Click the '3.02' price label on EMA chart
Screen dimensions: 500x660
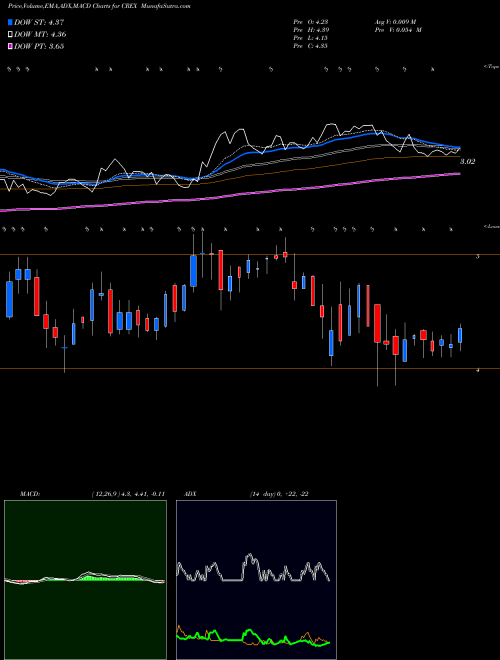tap(468, 162)
